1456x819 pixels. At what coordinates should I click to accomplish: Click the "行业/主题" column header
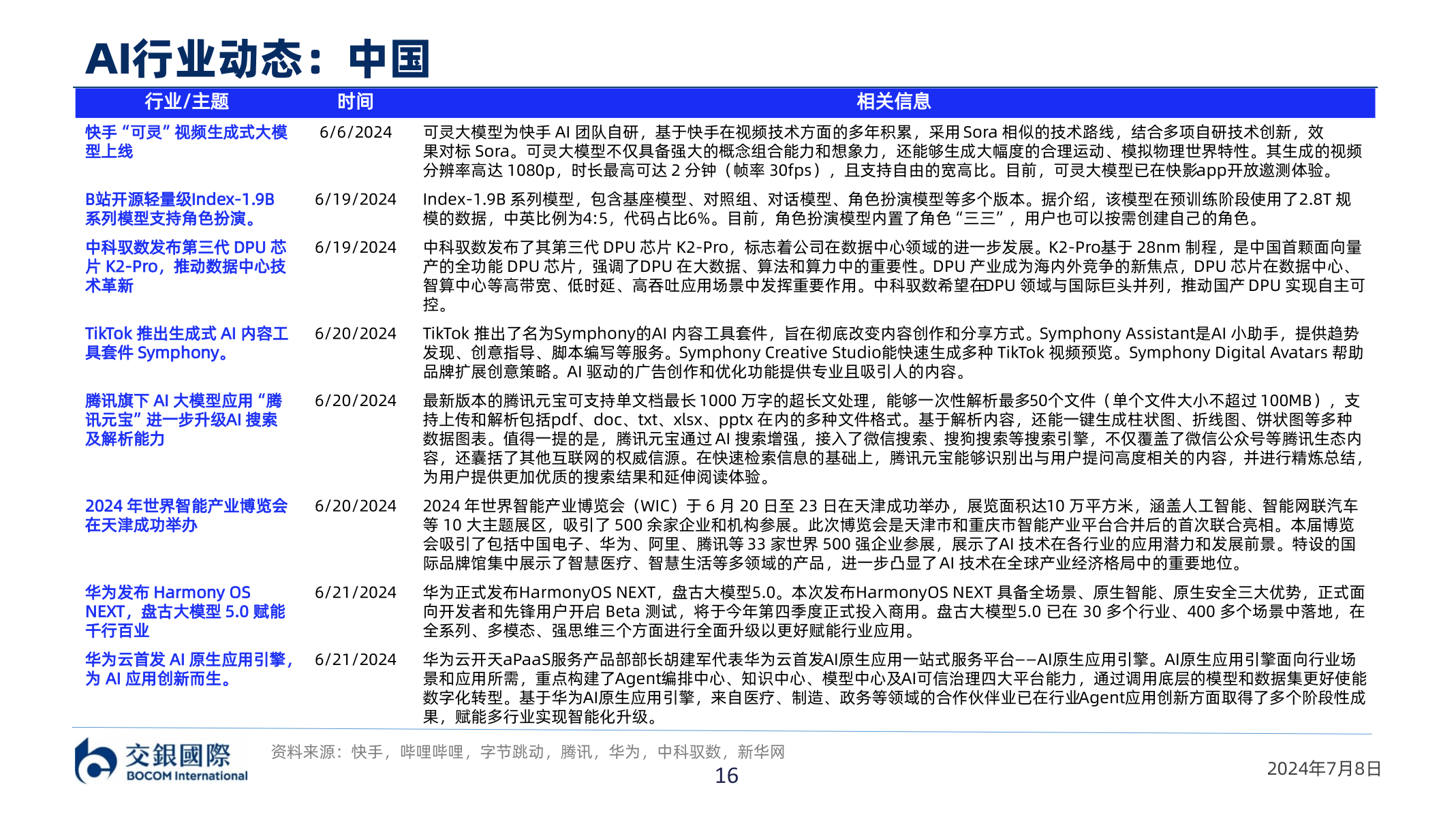(x=187, y=102)
